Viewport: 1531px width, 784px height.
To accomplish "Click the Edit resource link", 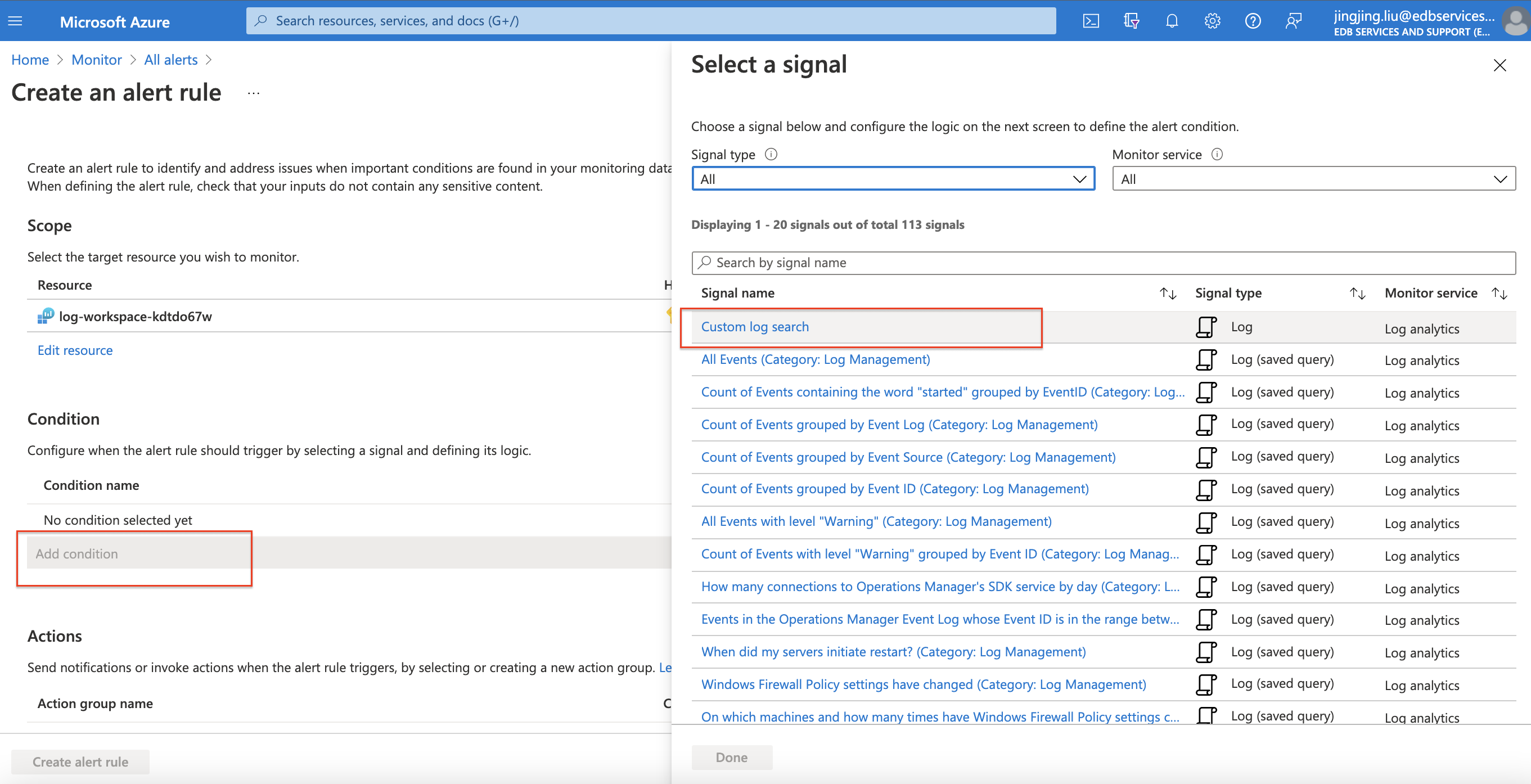I will [x=75, y=351].
